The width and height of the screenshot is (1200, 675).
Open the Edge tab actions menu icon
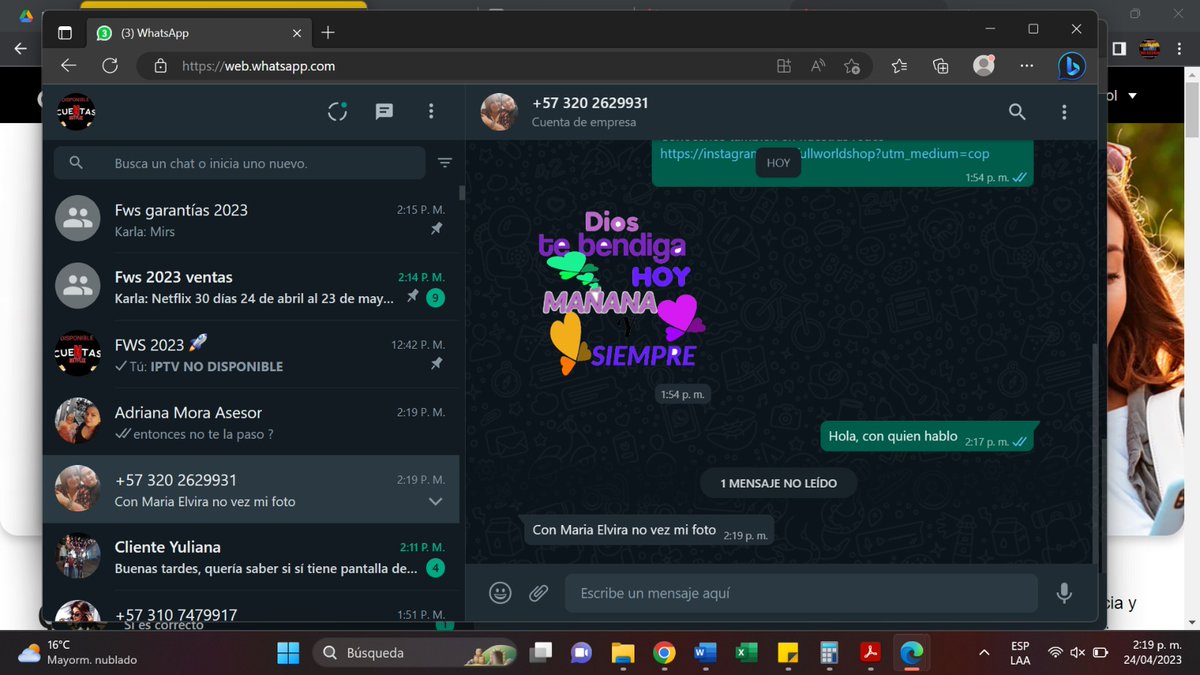[65, 32]
